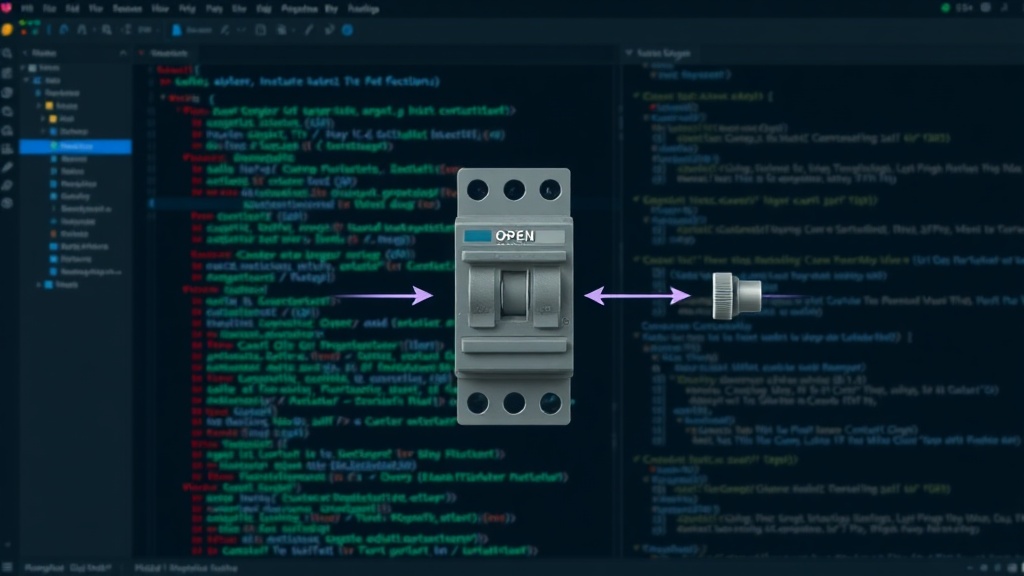1024x576 pixels.
Task: Open the first menu in the menu bar
Action: coord(27,8)
